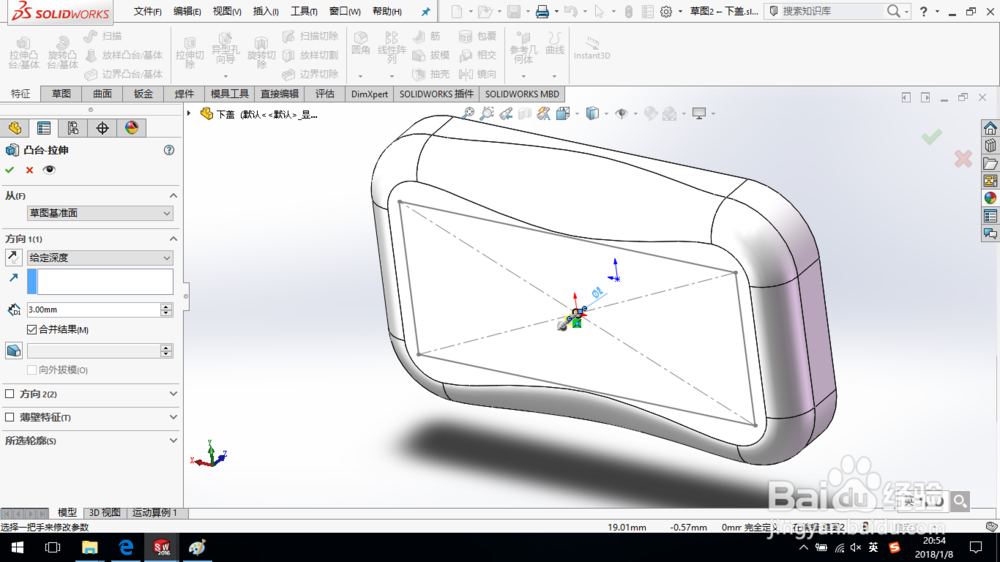Confirm feature with corner green checkmark
1000x562 pixels.
click(x=932, y=136)
